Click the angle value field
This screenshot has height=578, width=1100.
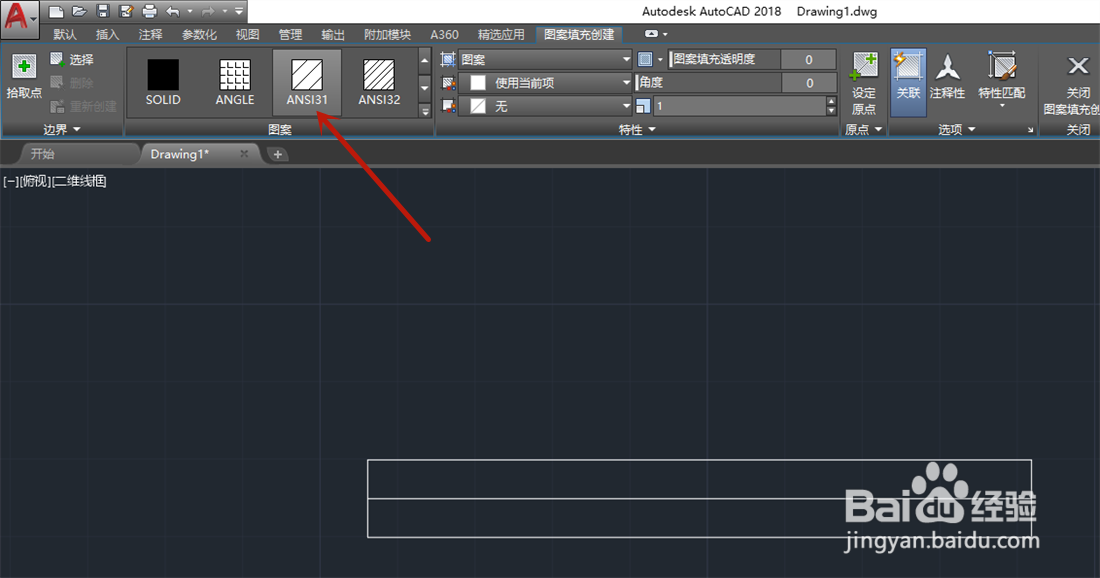809,83
